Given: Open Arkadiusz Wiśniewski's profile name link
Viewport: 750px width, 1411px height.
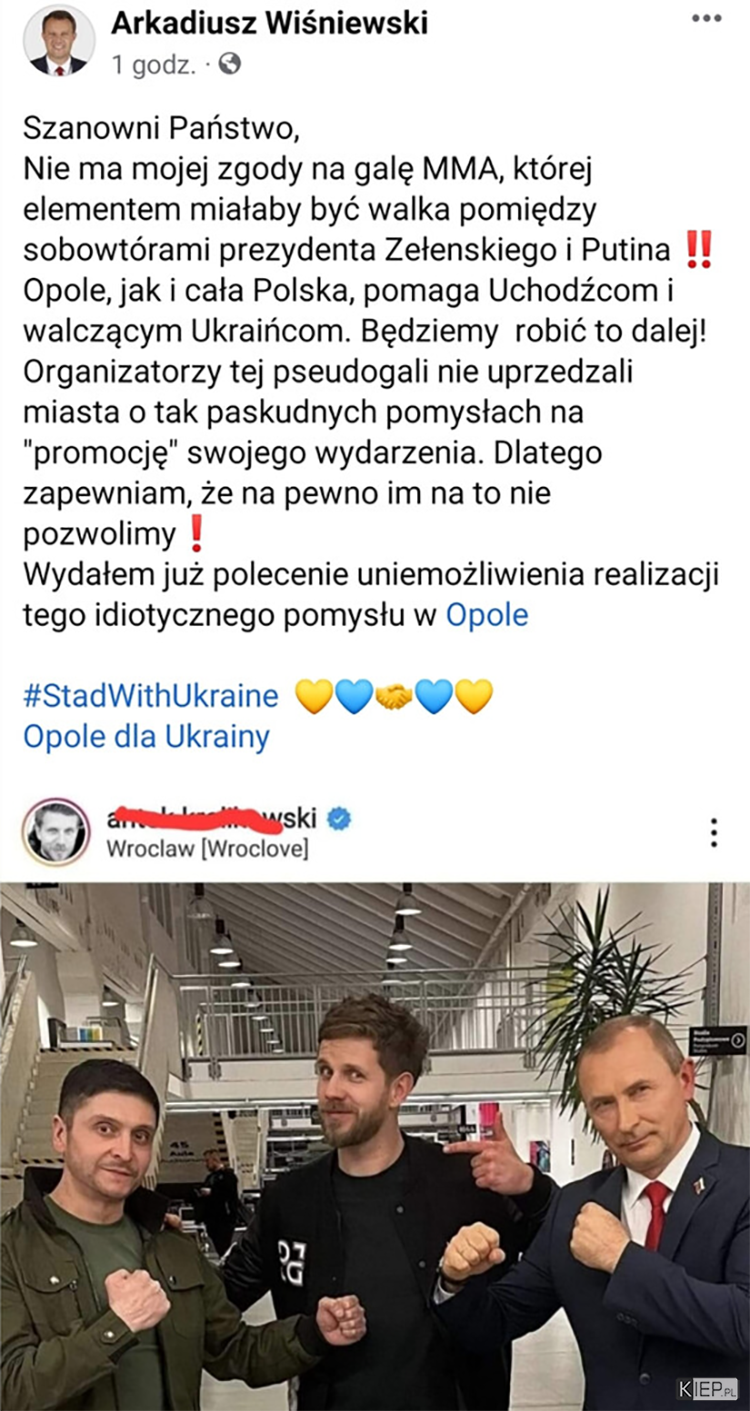Looking at the screenshot, I should click(x=269, y=21).
